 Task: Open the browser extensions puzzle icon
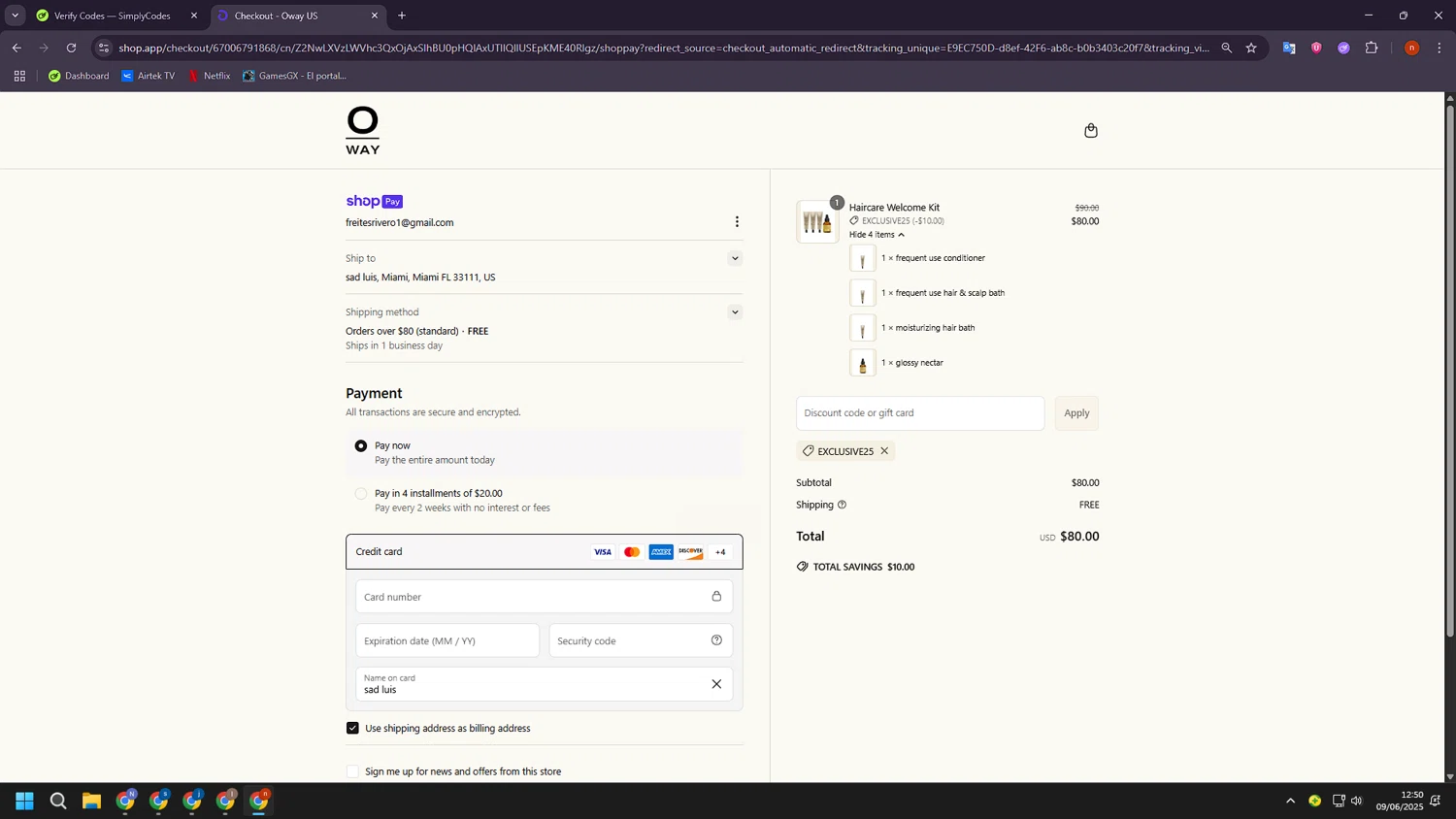coord(1371,48)
